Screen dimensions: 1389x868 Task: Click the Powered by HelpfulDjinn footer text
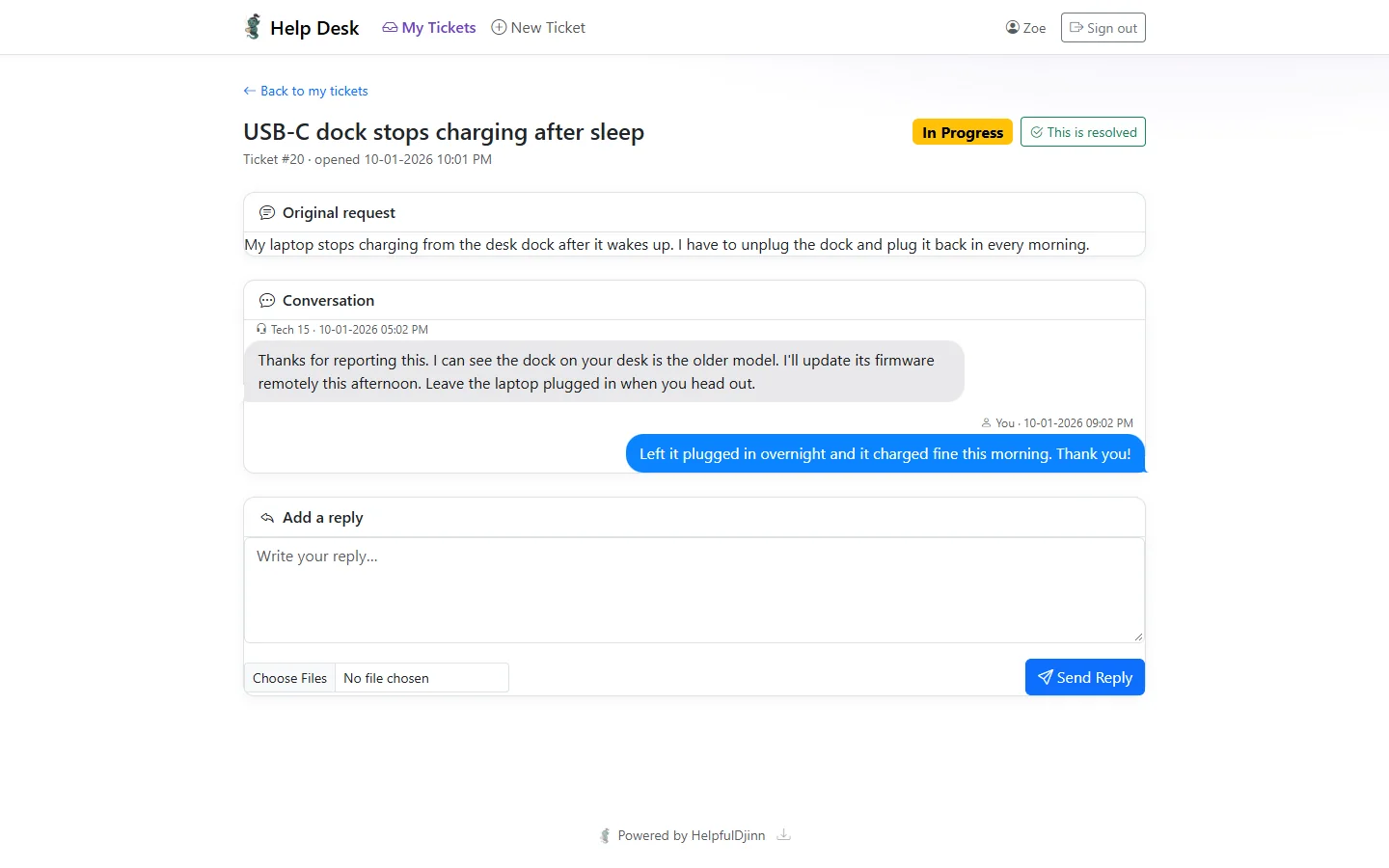click(x=692, y=835)
